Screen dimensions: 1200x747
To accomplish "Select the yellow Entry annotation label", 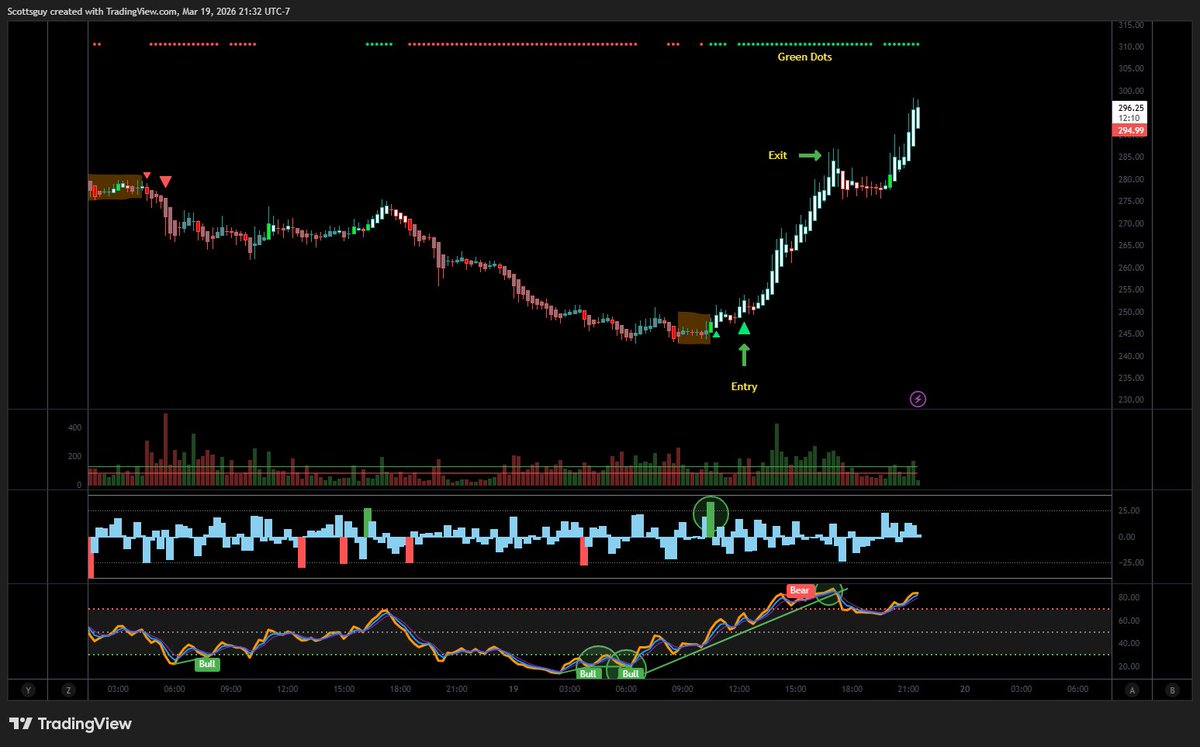I will coord(743,386).
